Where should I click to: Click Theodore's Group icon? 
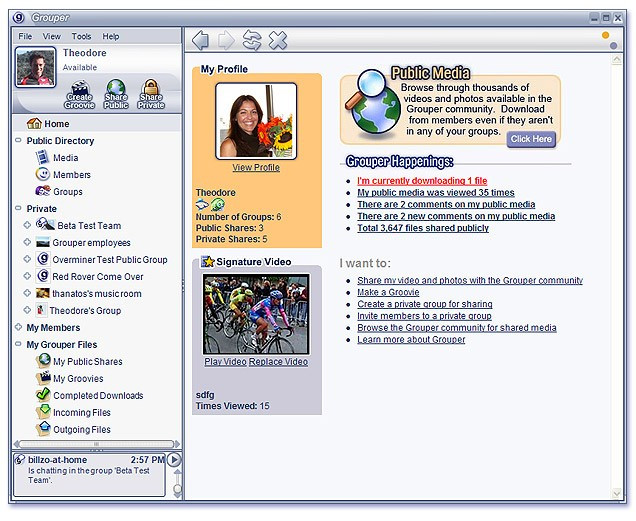(41, 310)
